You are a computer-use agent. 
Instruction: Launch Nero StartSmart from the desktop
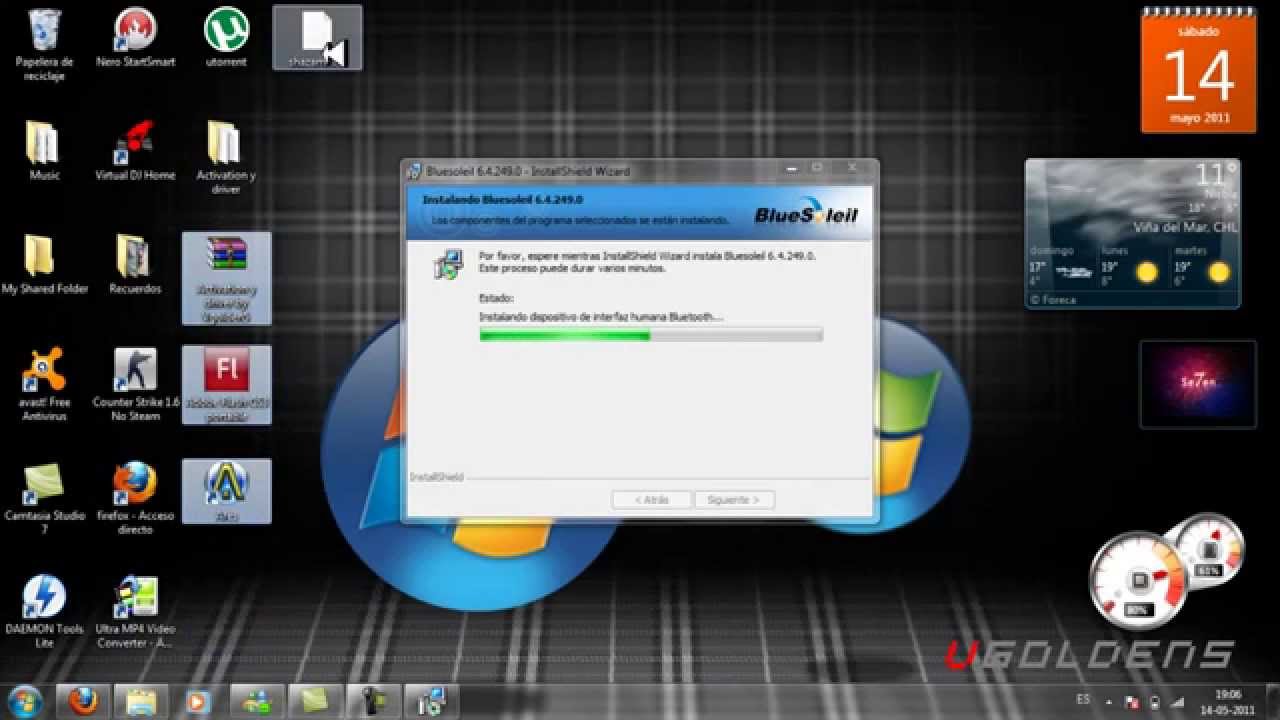135,40
